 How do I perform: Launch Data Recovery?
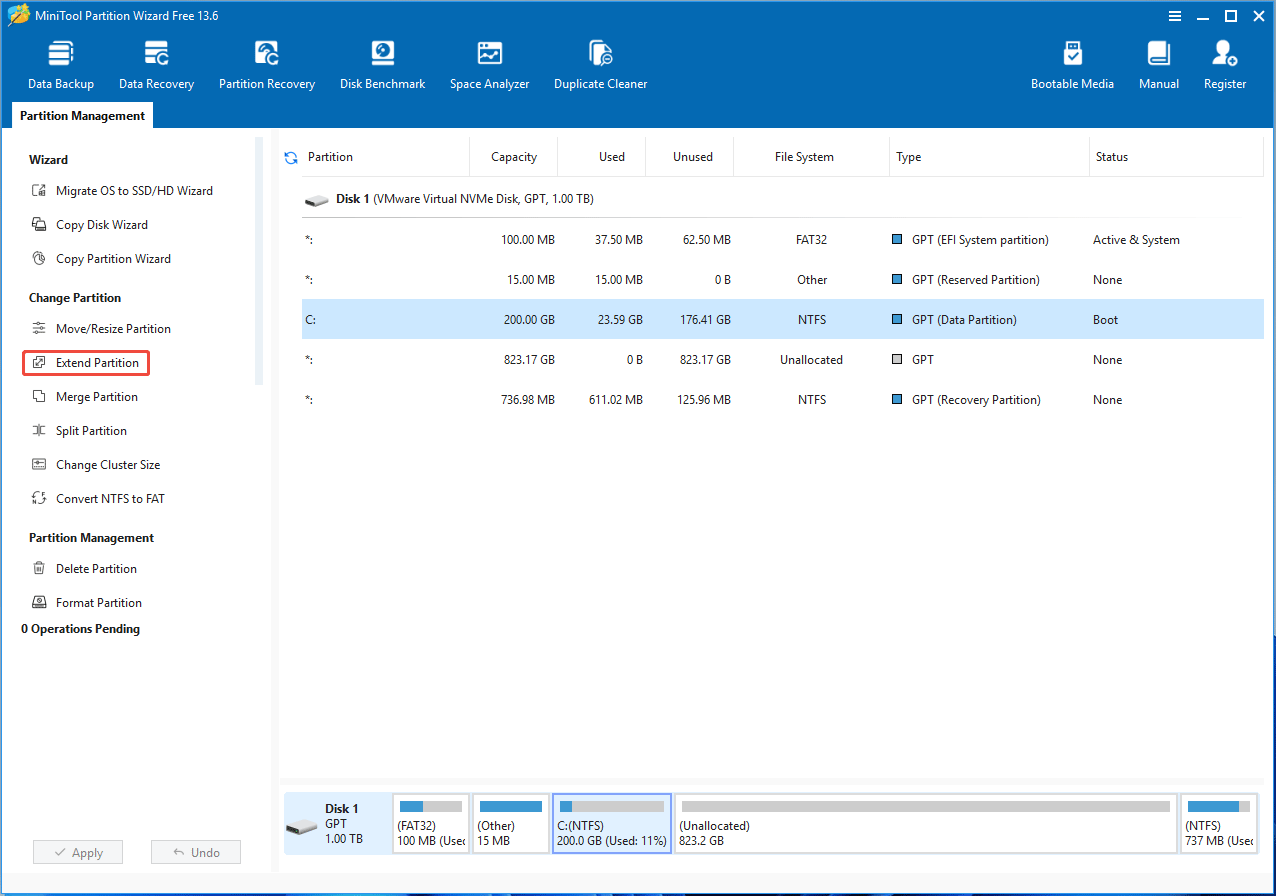point(156,62)
